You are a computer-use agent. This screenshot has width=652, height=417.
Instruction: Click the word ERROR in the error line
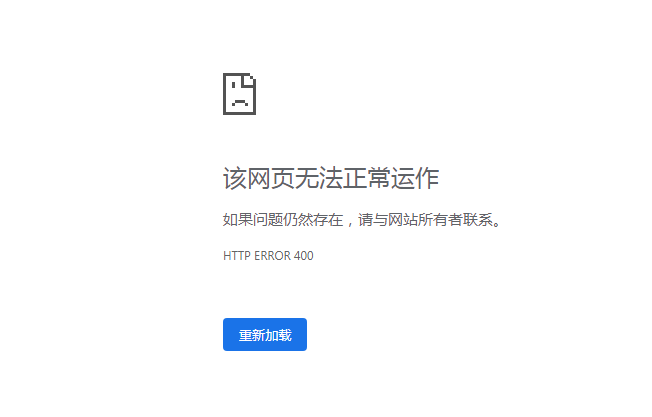pyautogui.click(x=272, y=256)
